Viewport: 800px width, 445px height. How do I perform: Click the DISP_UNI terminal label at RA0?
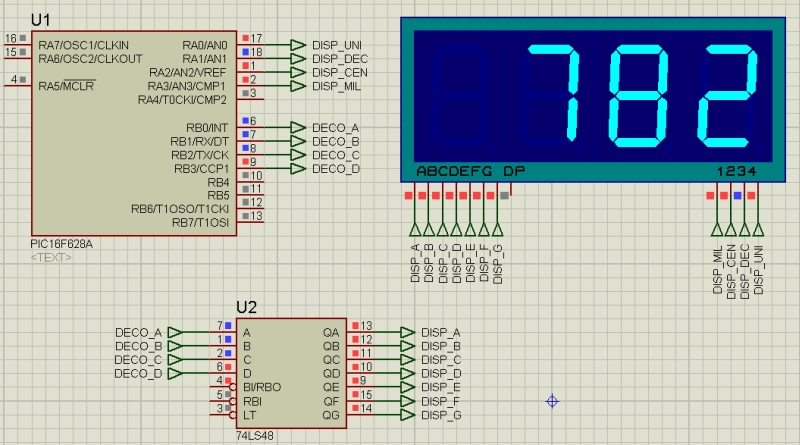tap(337, 45)
